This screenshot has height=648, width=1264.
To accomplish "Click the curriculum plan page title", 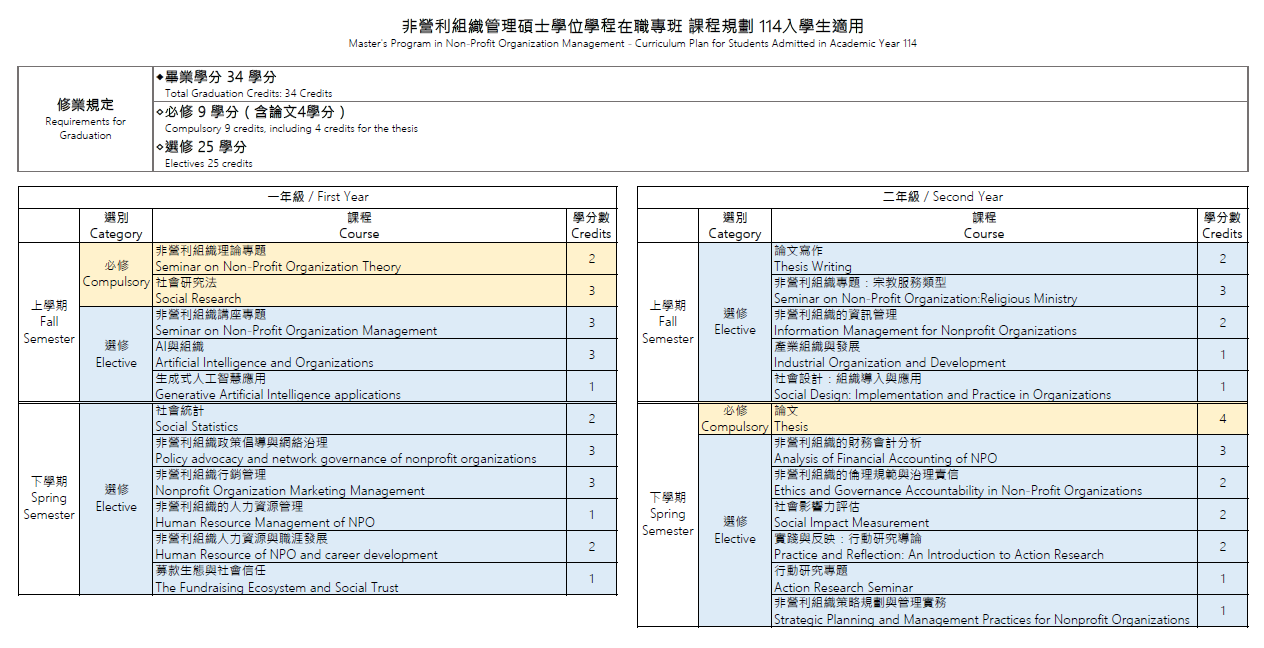I will [632, 26].
